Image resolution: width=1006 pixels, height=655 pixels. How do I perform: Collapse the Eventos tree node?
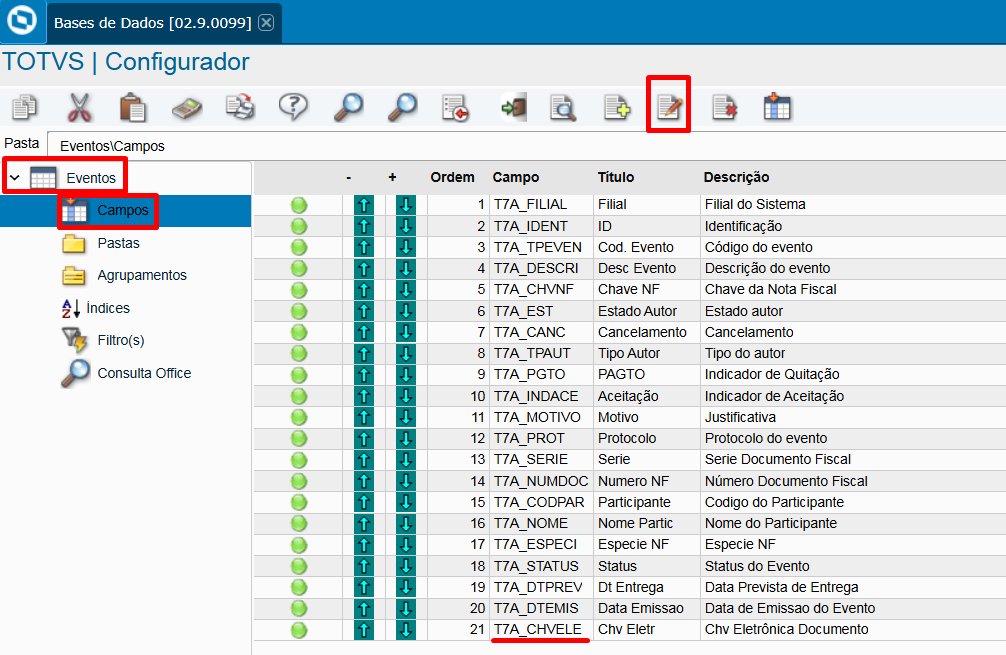(x=15, y=178)
